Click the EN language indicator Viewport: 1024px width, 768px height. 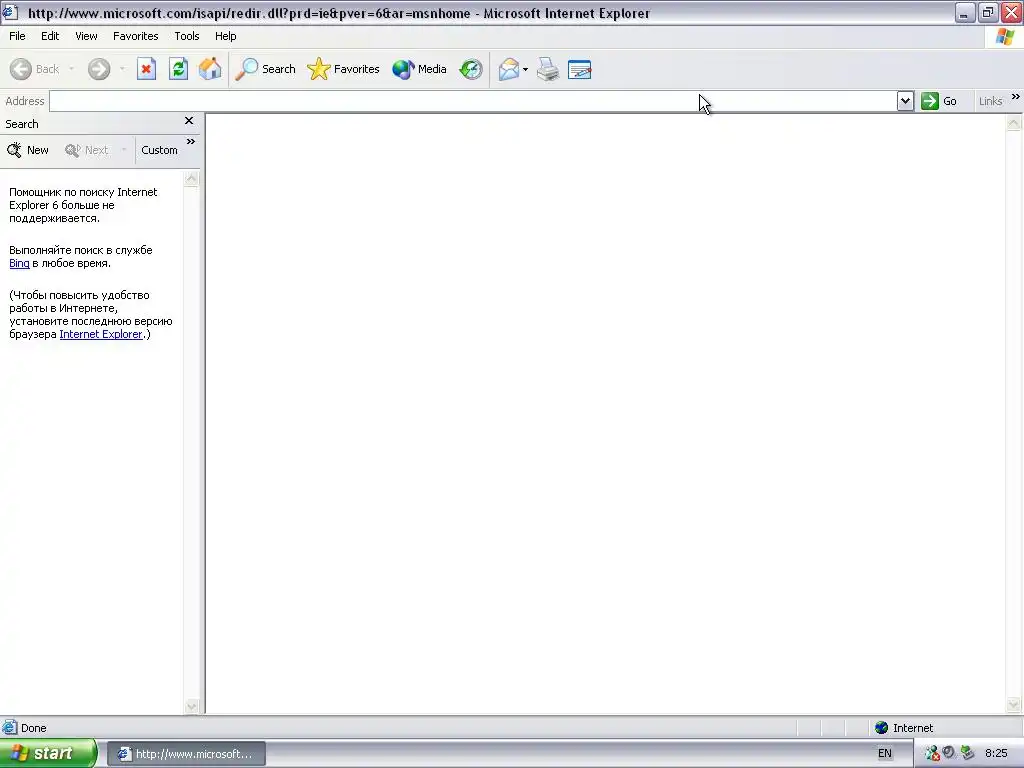(x=885, y=754)
